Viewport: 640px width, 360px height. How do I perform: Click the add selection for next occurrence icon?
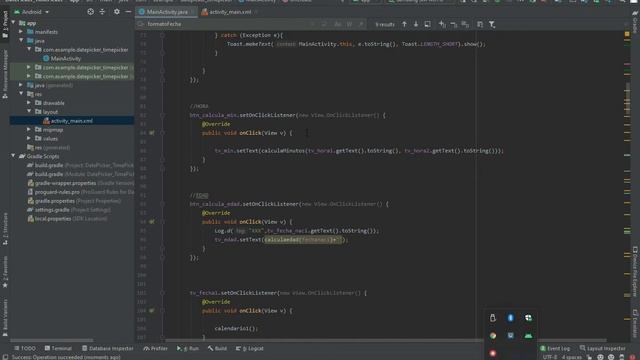coord(442,24)
